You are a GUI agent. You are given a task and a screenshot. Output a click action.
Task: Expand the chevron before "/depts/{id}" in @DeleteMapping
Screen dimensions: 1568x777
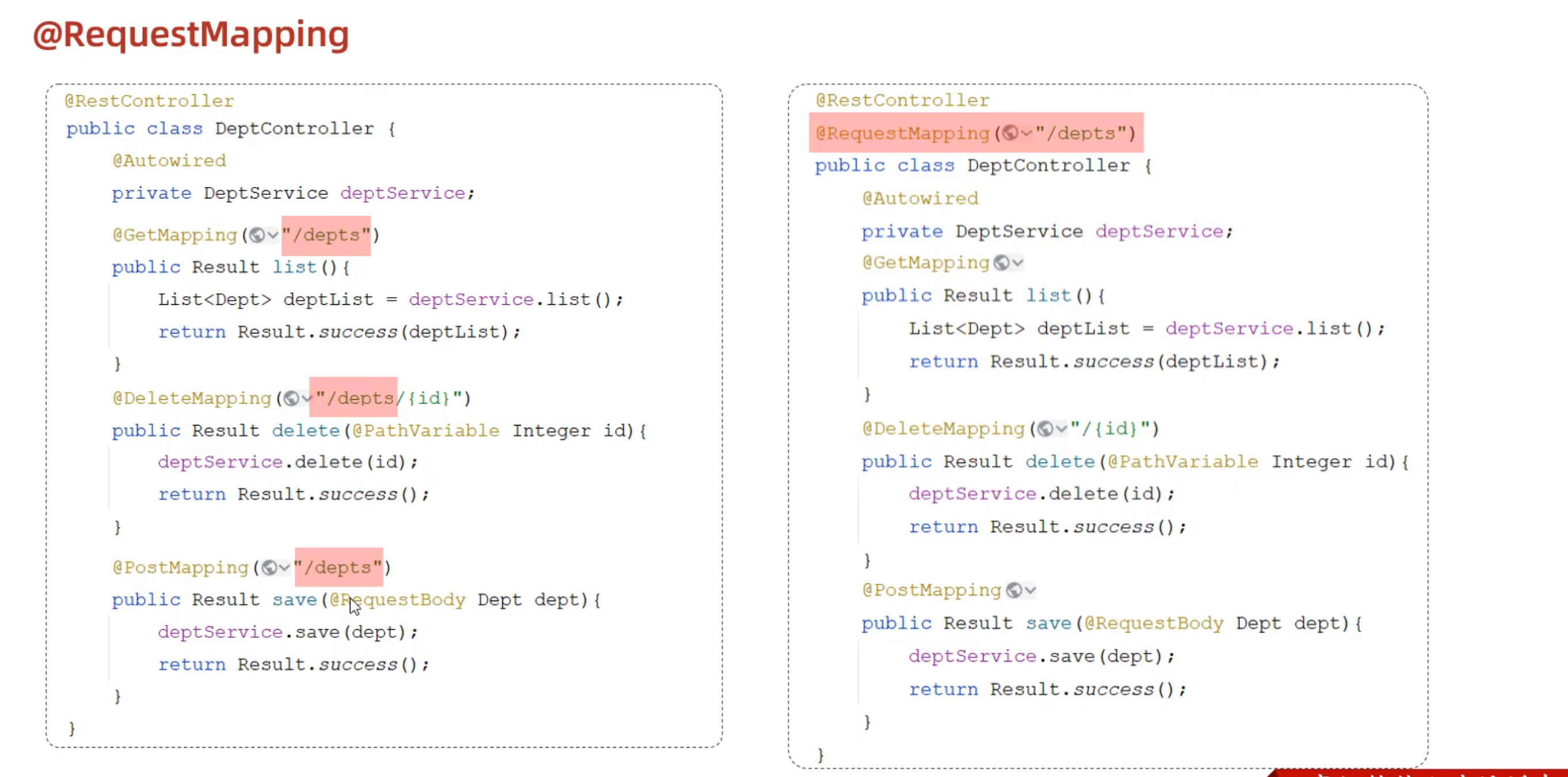coord(306,399)
